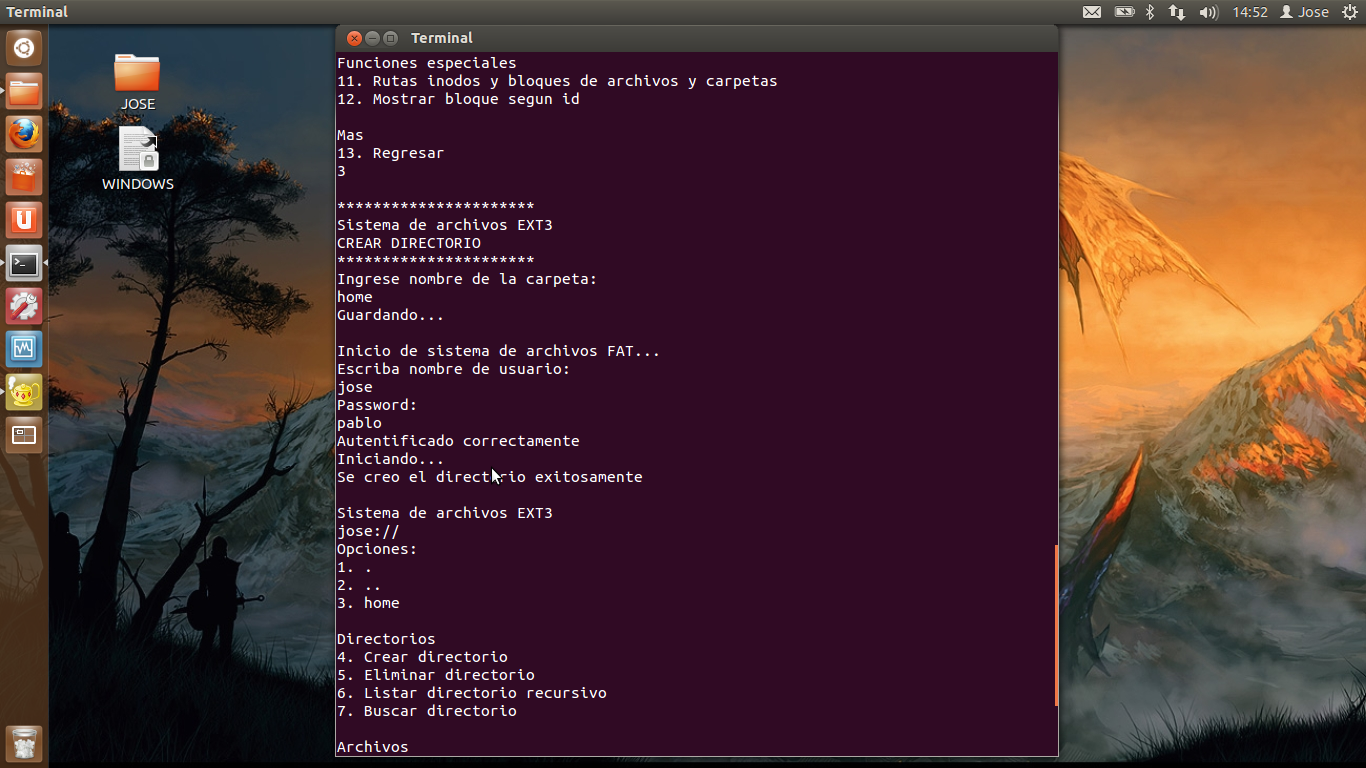Click the 'Directorios' section heading
Viewport: 1366px width, 768px height.
tap(386, 639)
